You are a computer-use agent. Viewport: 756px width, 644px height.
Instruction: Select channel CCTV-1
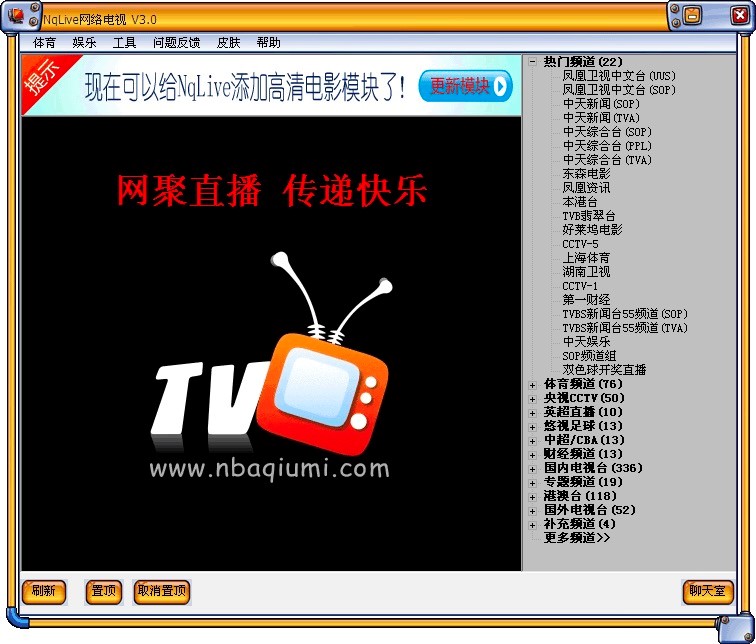pos(580,286)
